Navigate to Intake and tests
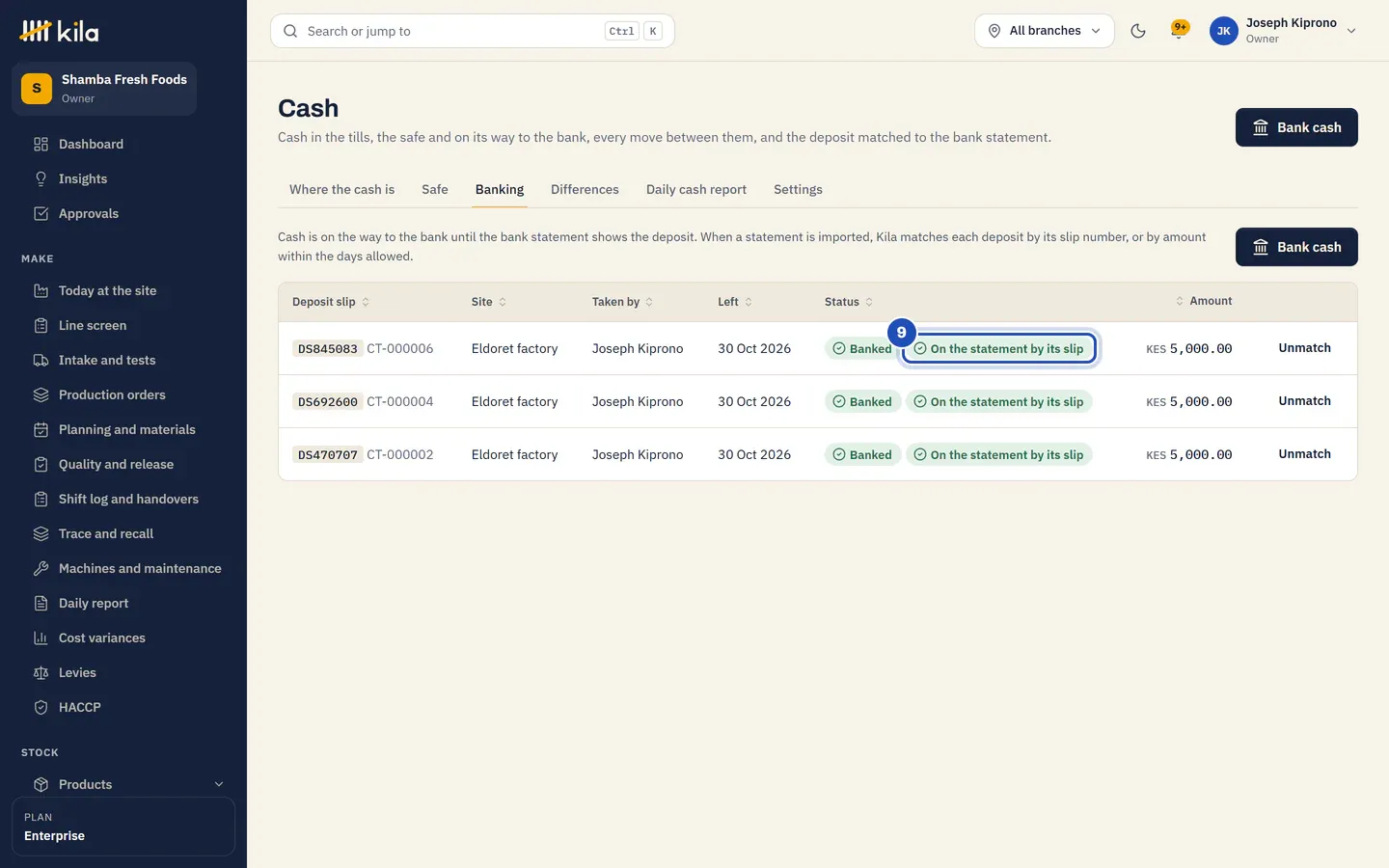This screenshot has width=1389, height=868. [123, 360]
